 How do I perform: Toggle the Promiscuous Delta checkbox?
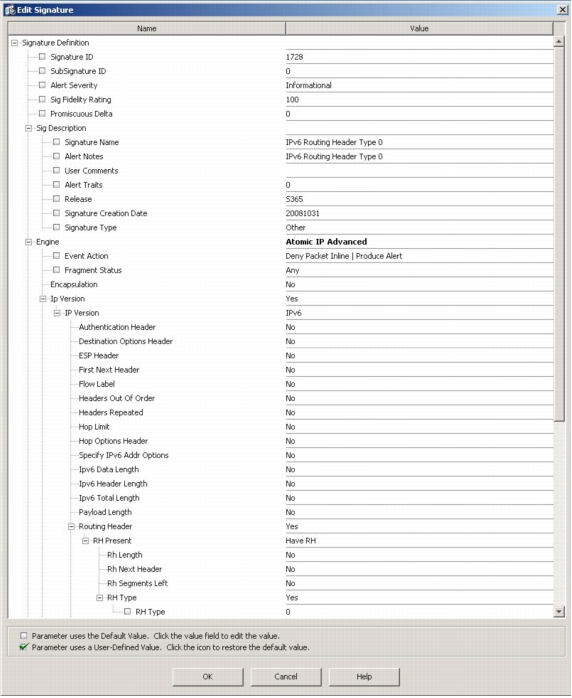pyautogui.click(x=42, y=114)
